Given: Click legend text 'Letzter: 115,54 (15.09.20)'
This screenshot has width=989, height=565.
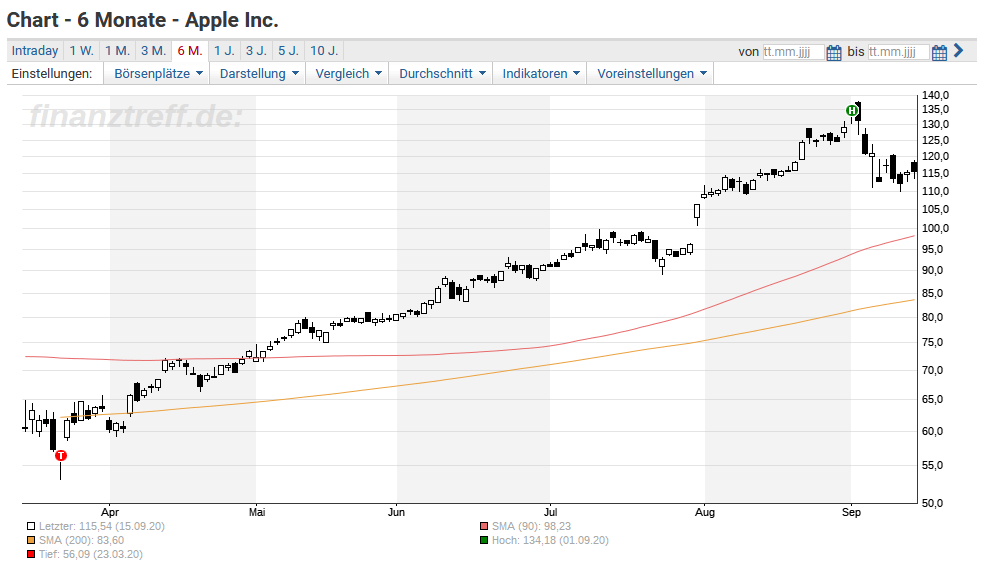Looking at the screenshot, I should (x=102, y=526).
